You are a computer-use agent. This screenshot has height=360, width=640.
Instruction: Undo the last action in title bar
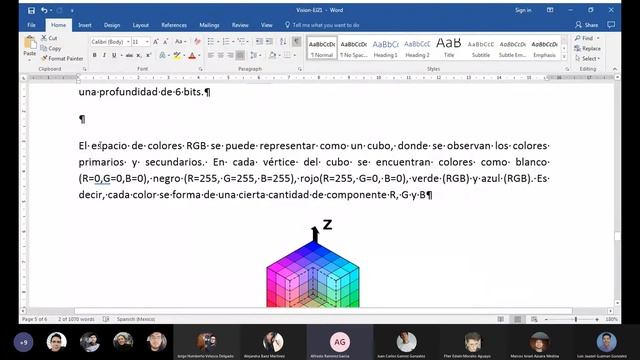[x=44, y=11]
